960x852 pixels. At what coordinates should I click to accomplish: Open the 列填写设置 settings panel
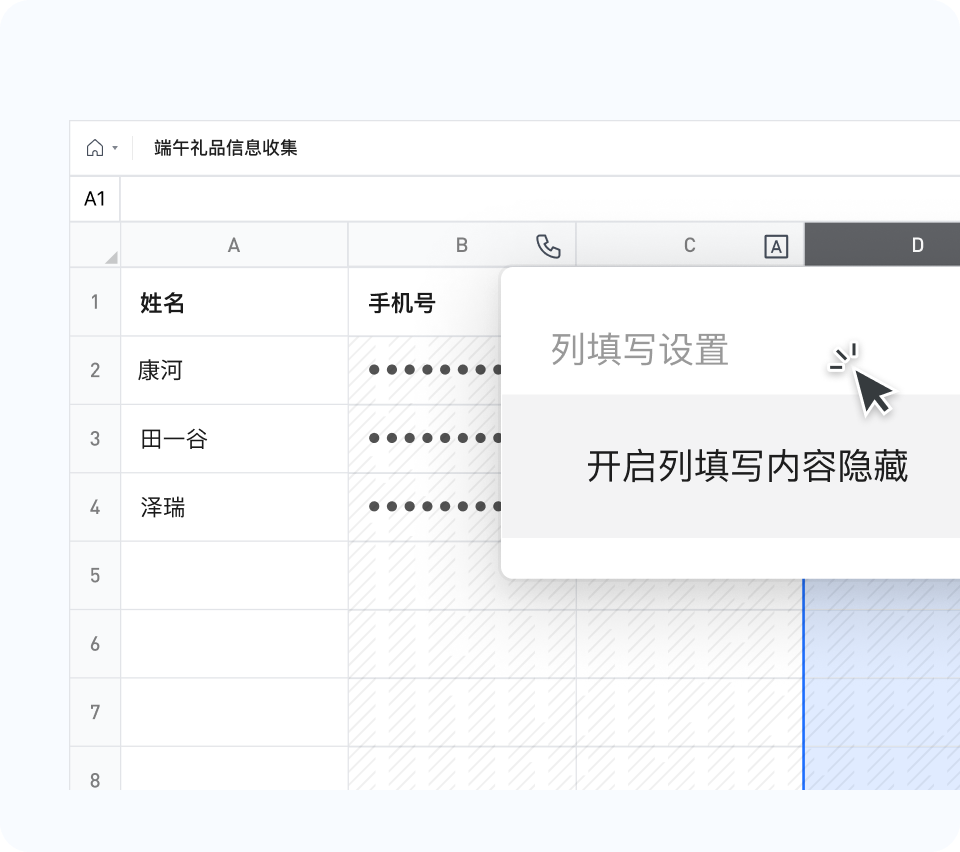[x=638, y=351]
